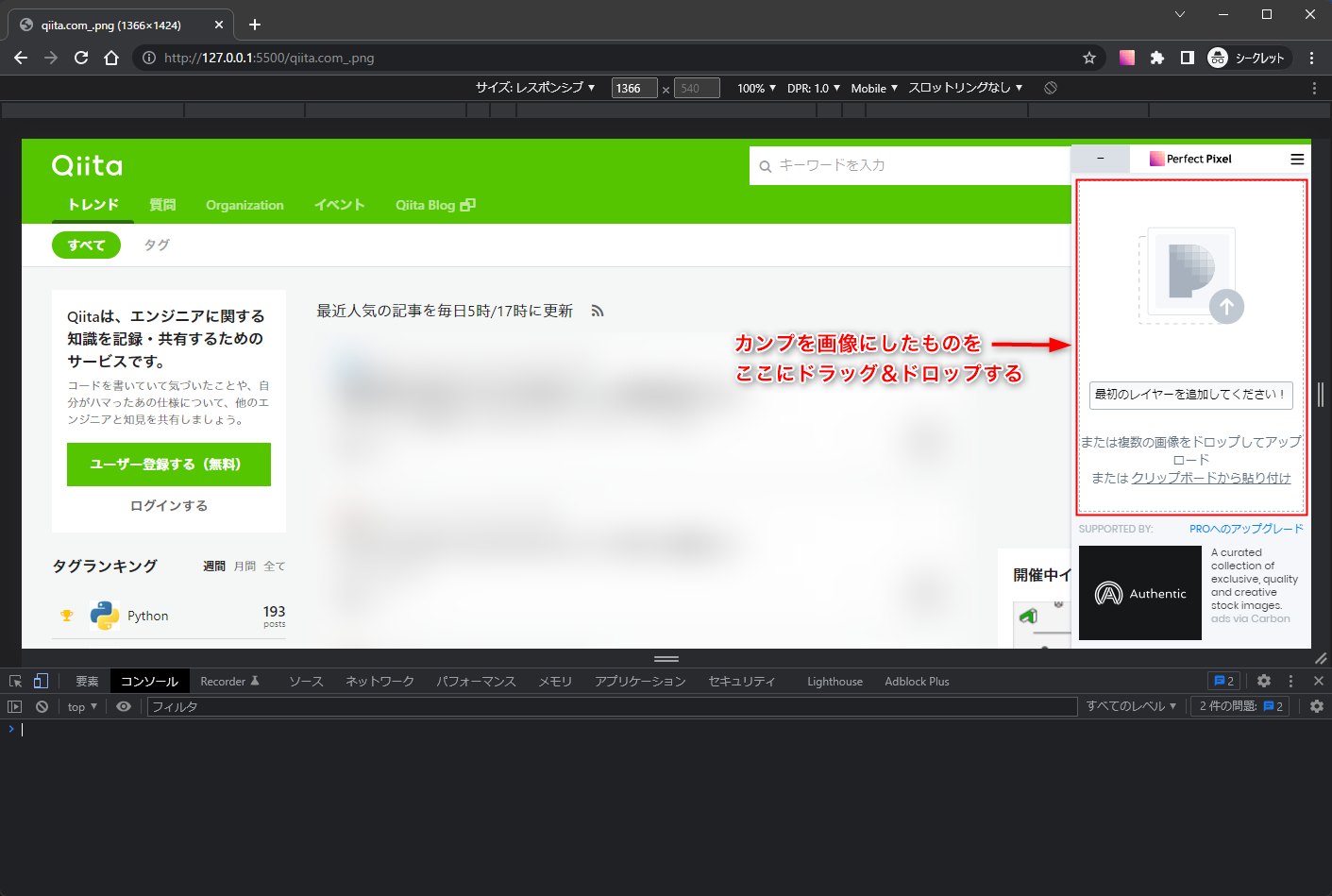Screen dimensions: 1332x896
Task: Open the Authentic ad thumbnail
Action: 1140,593
